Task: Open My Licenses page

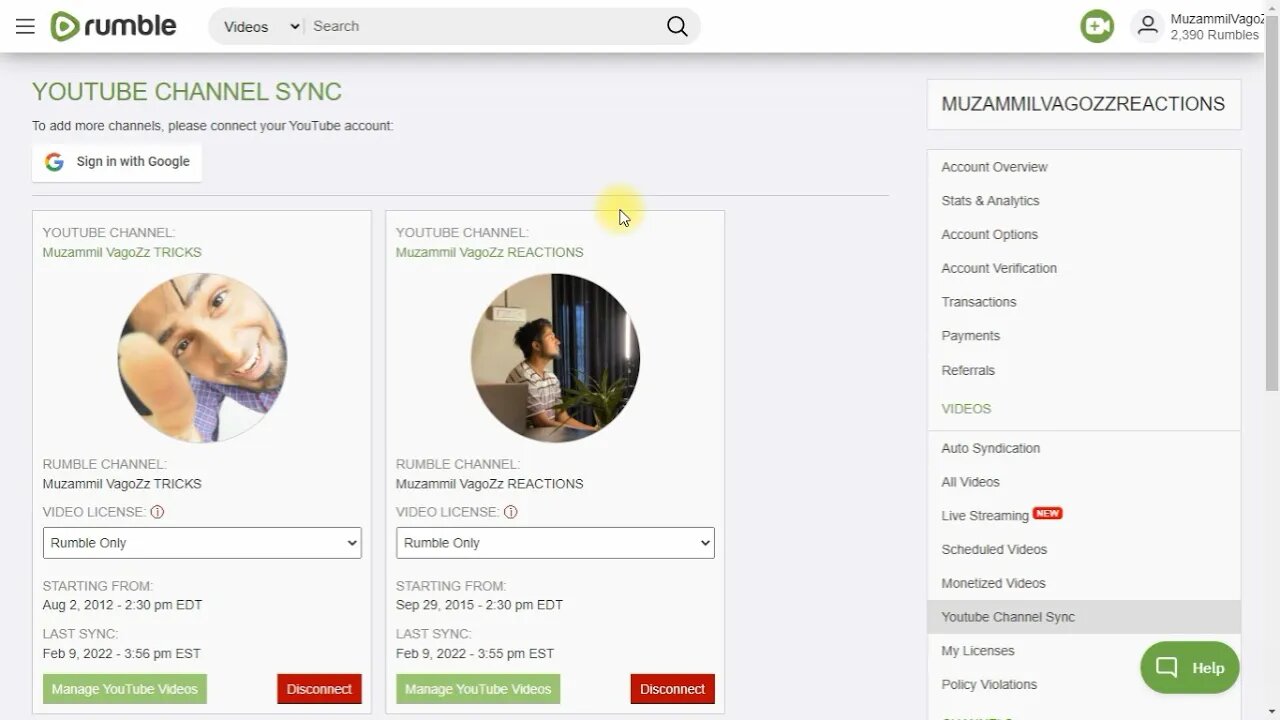Action: click(x=977, y=651)
